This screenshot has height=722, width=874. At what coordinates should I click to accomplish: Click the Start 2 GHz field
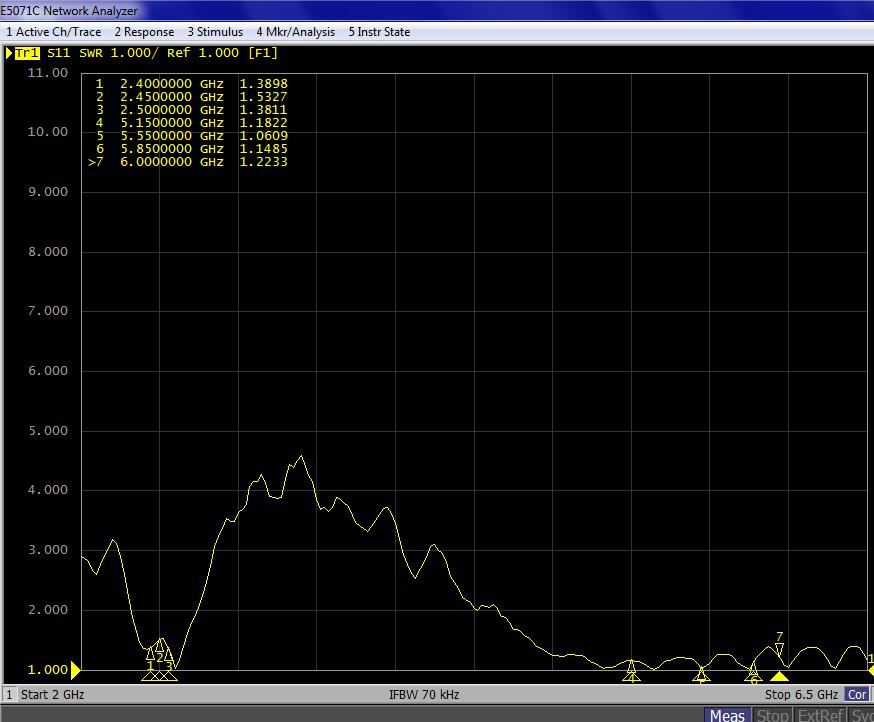[52, 695]
